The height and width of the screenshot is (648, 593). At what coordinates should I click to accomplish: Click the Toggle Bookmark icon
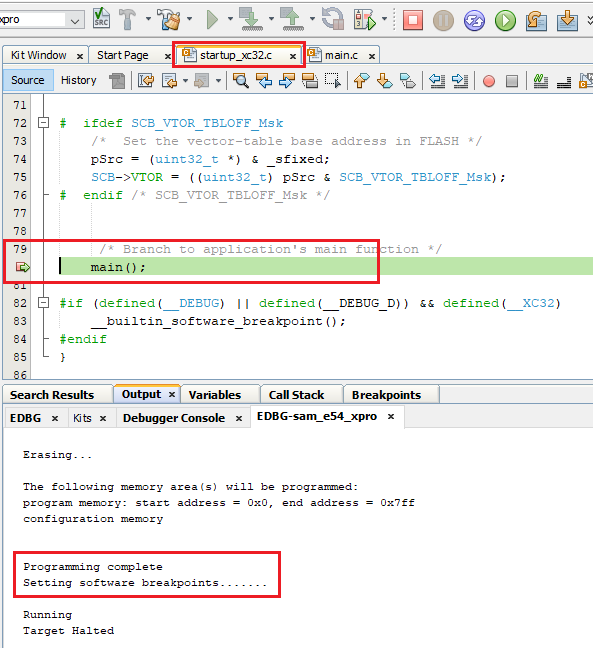[x=408, y=80]
